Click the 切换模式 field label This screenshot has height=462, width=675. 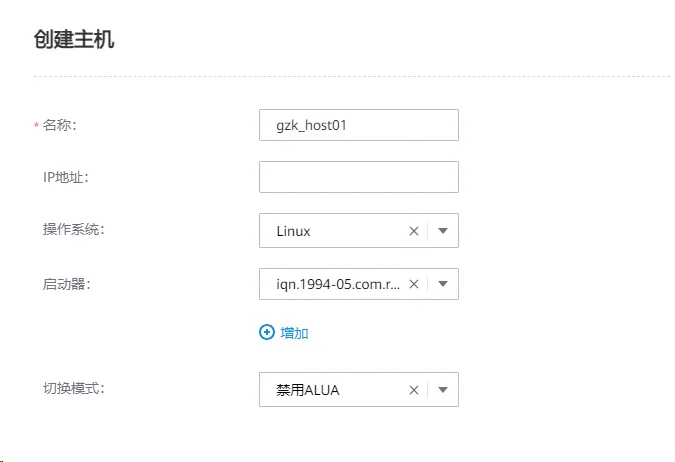[67, 388]
